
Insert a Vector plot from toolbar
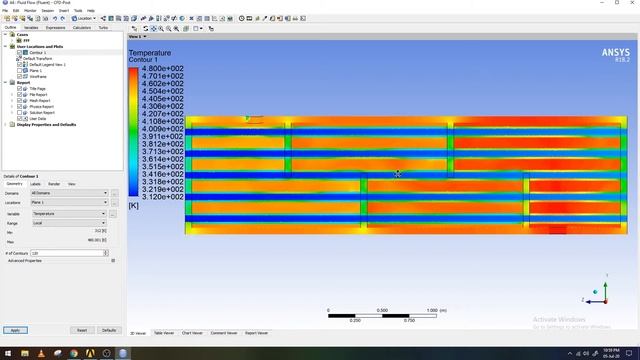pos(103,18)
